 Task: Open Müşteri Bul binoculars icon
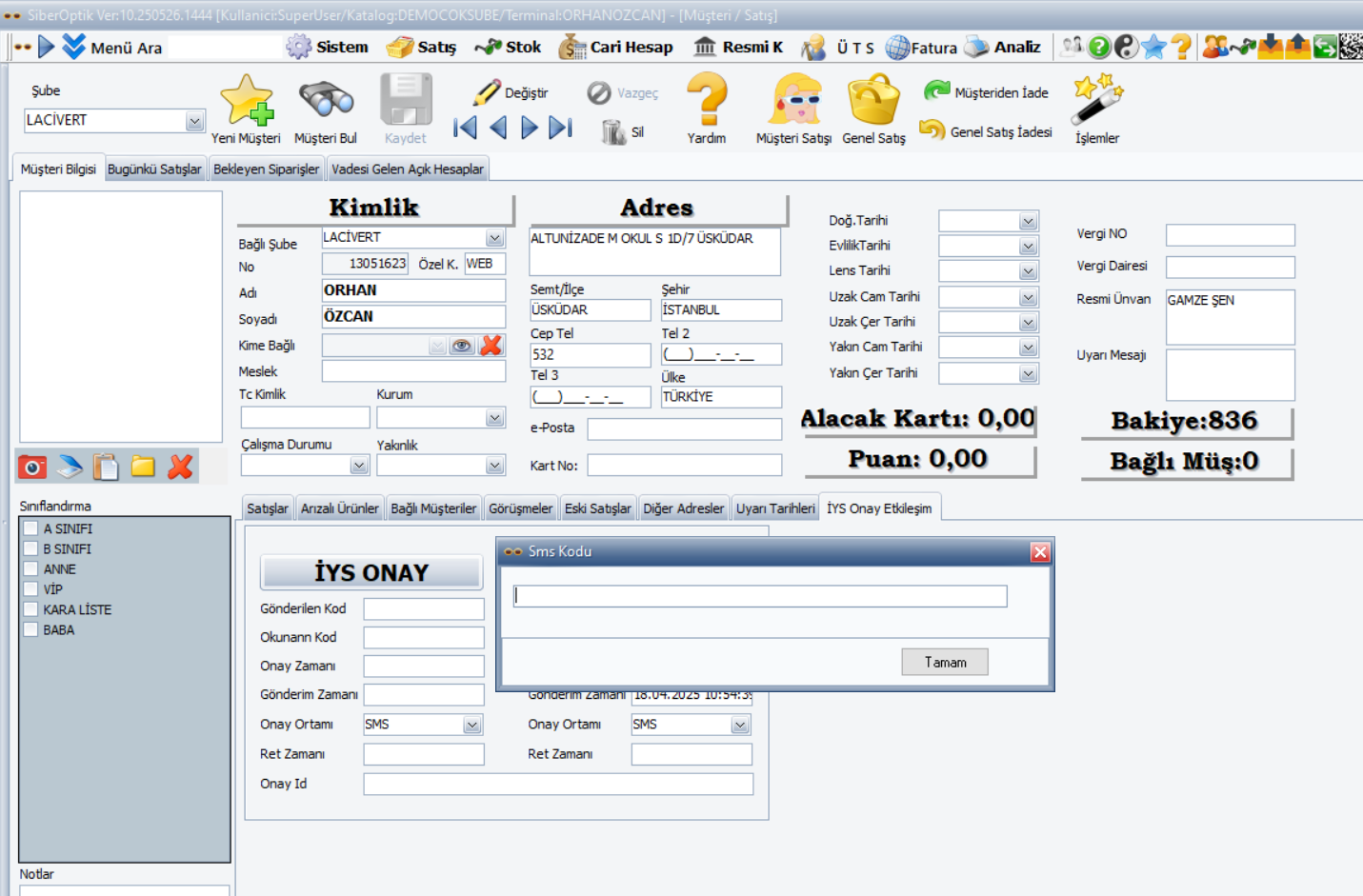tap(326, 100)
